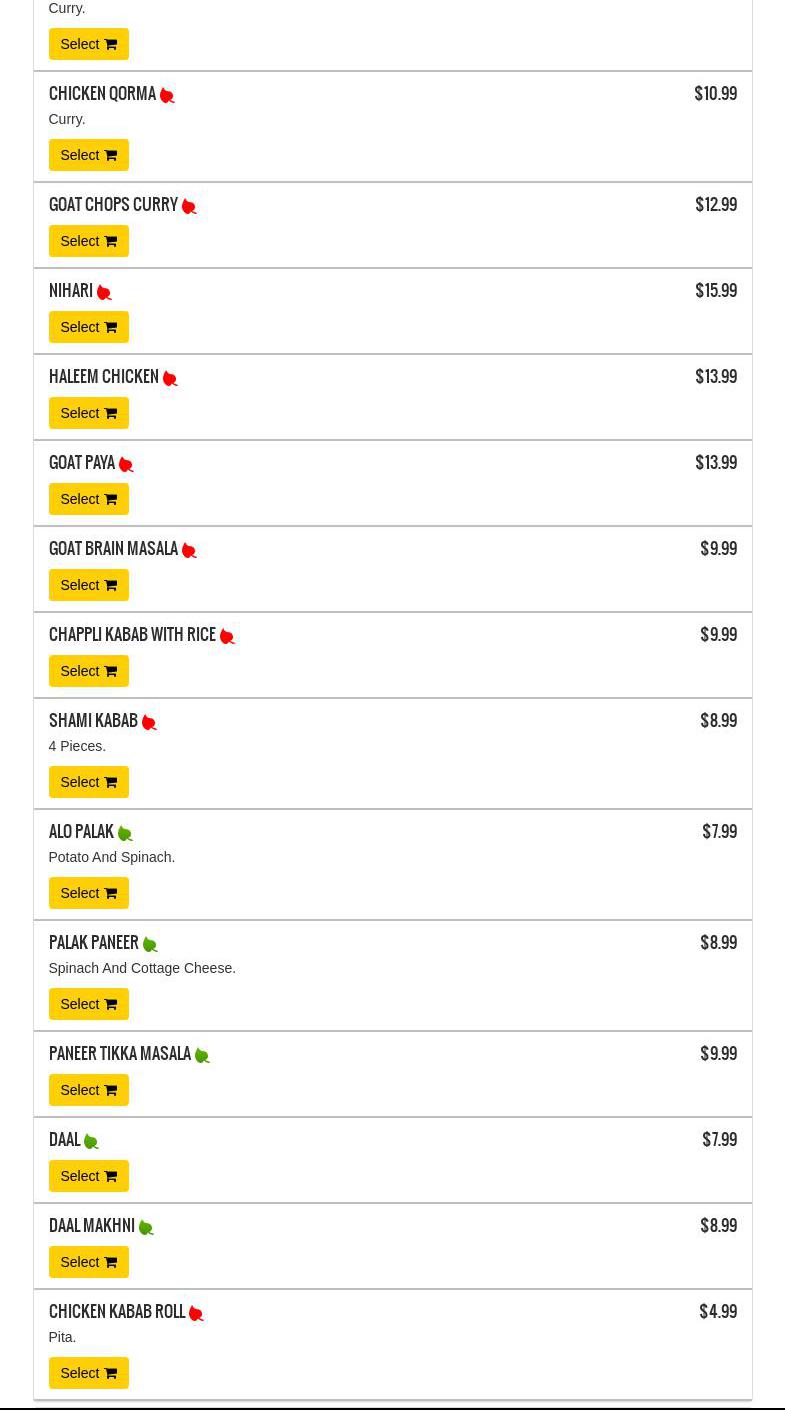Click the Goat Brain Masala item name

(x=113, y=549)
